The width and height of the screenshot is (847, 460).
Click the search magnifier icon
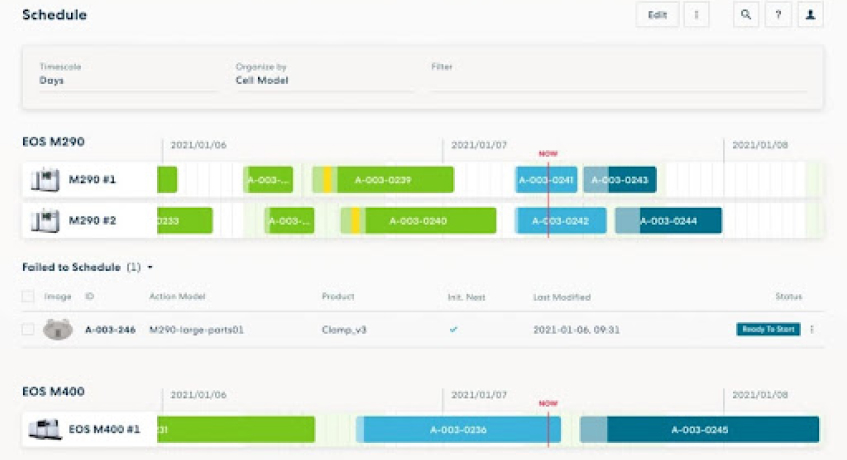[746, 15]
